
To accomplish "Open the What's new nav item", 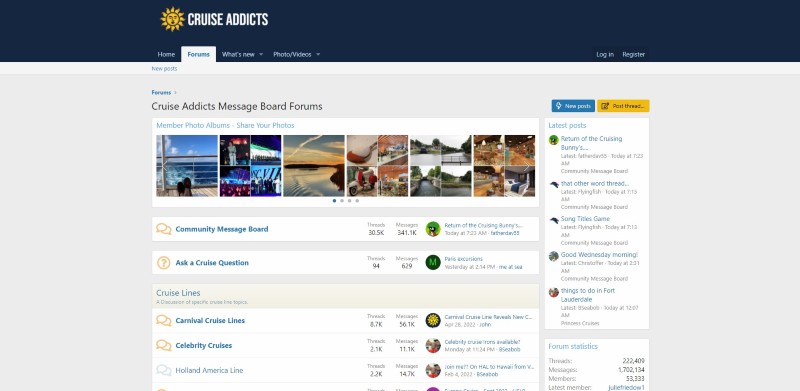I will point(238,54).
